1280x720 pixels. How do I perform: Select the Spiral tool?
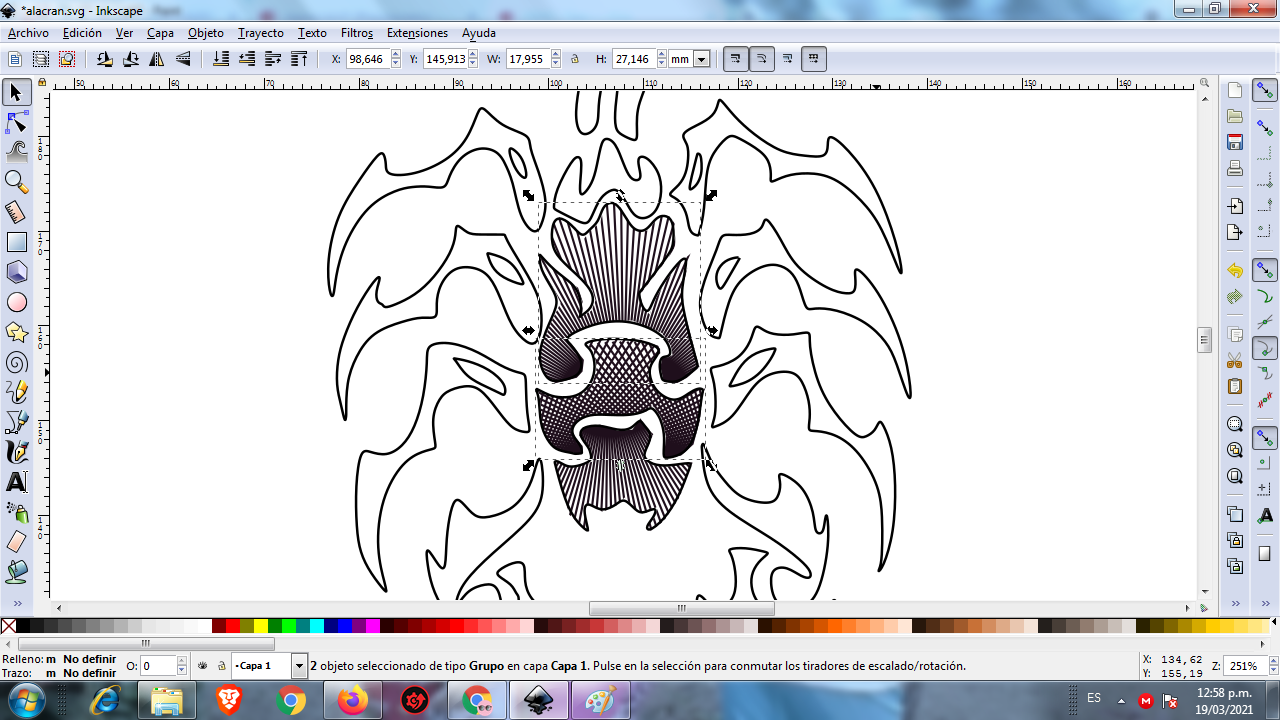[x=16, y=362]
